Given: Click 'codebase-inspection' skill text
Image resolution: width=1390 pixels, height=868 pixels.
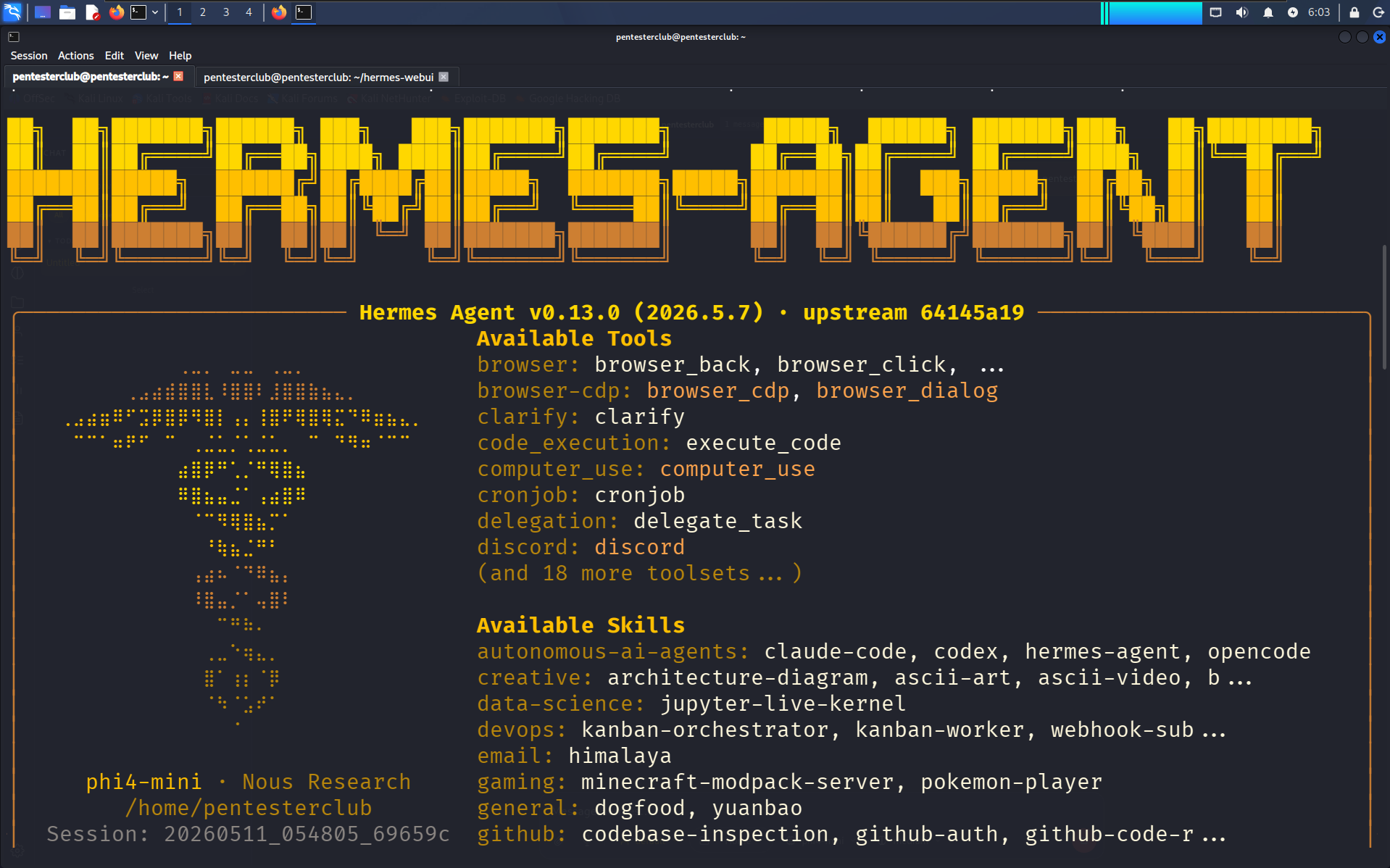Looking at the screenshot, I should point(704,834).
